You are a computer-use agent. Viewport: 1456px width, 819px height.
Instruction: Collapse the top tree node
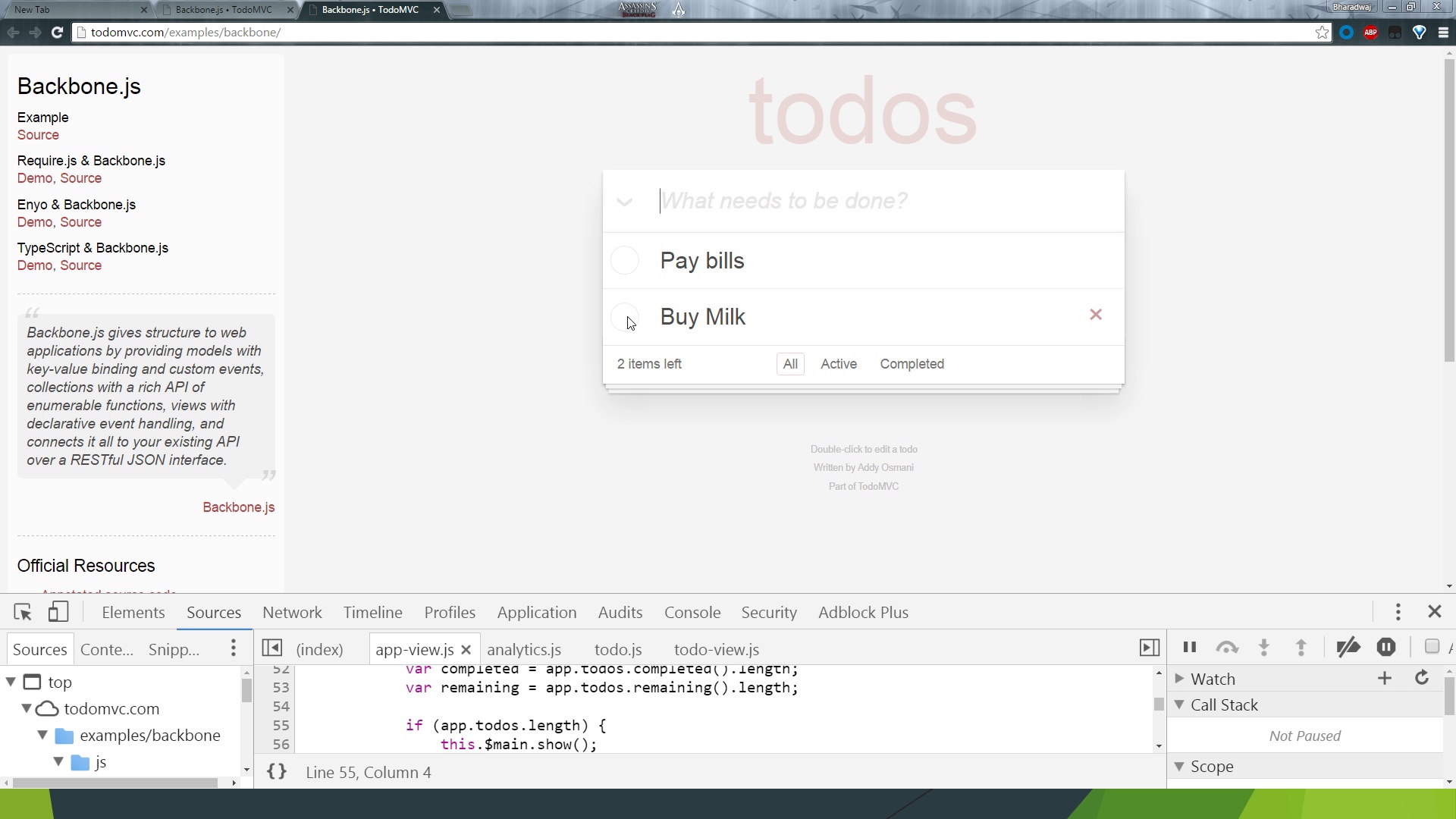[x=11, y=682]
